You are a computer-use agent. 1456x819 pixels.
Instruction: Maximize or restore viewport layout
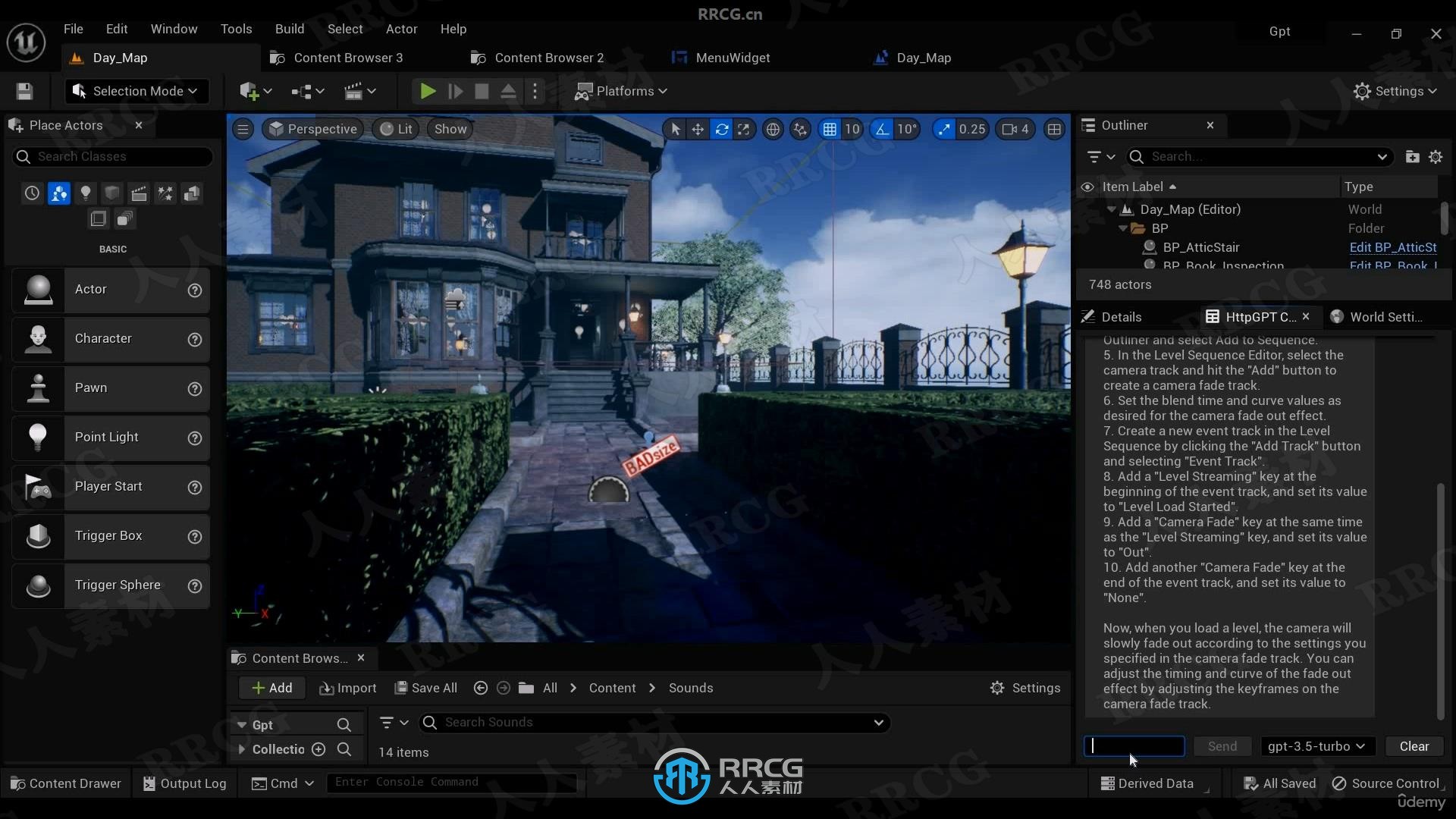coord(1054,129)
